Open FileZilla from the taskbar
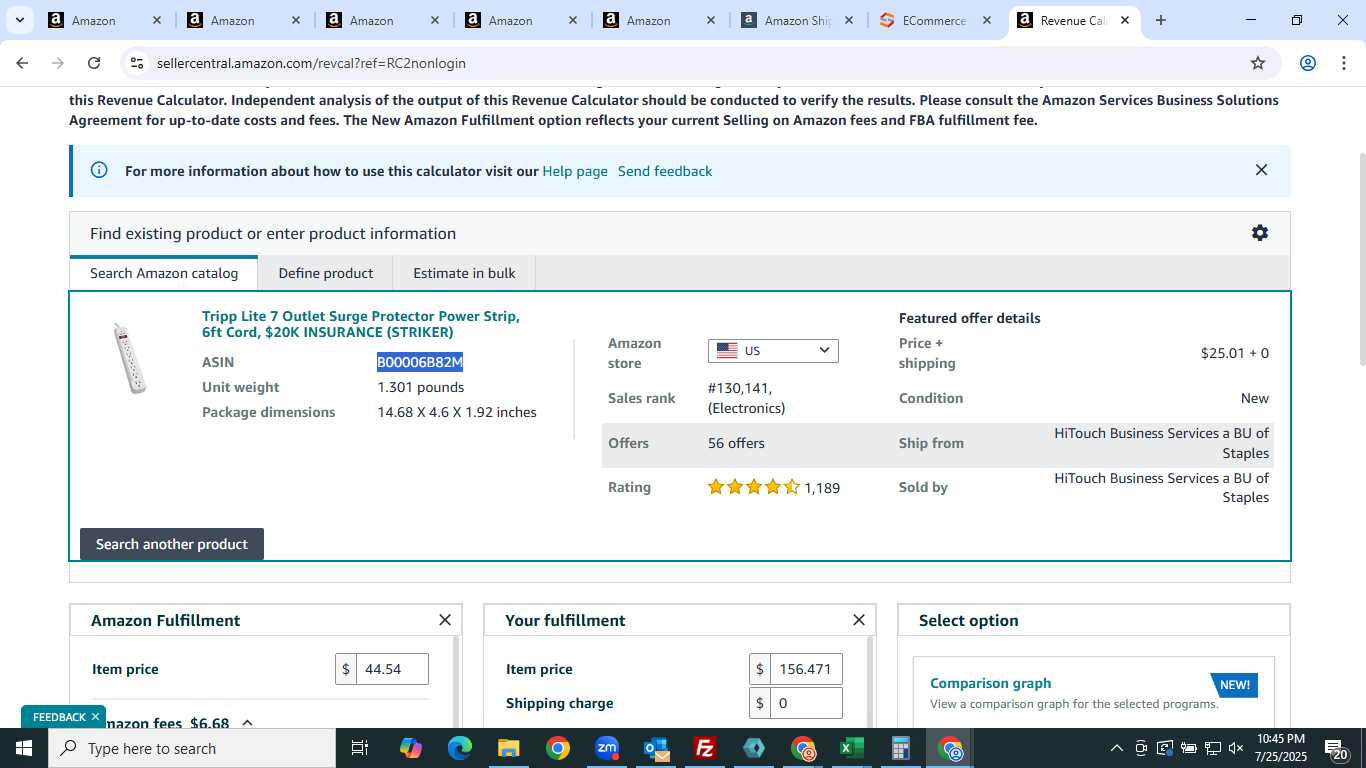This screenshot has height=768, width=1366. 705,748
